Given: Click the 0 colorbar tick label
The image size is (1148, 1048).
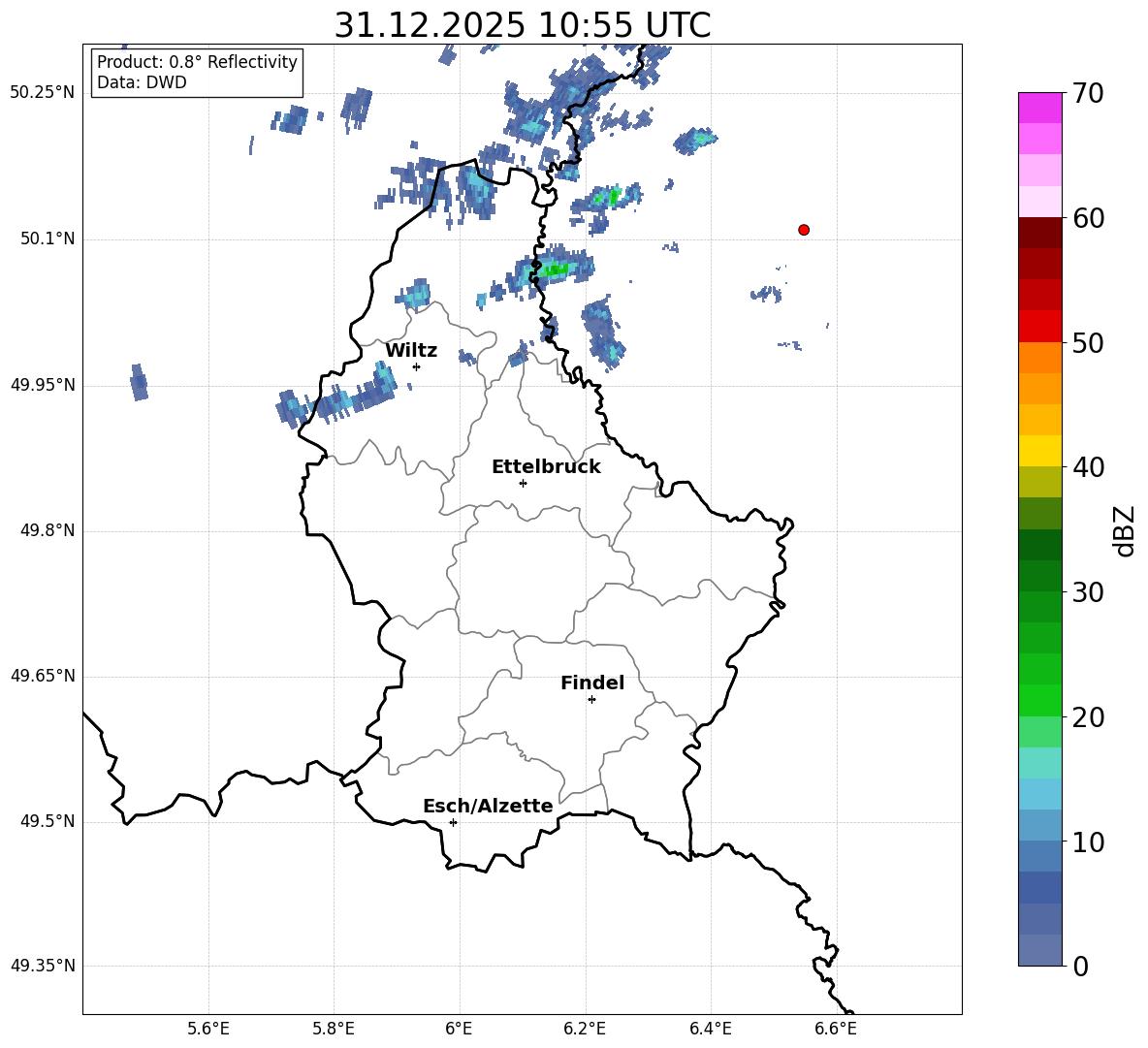Looking at the screenshot, I should 1080,966.
